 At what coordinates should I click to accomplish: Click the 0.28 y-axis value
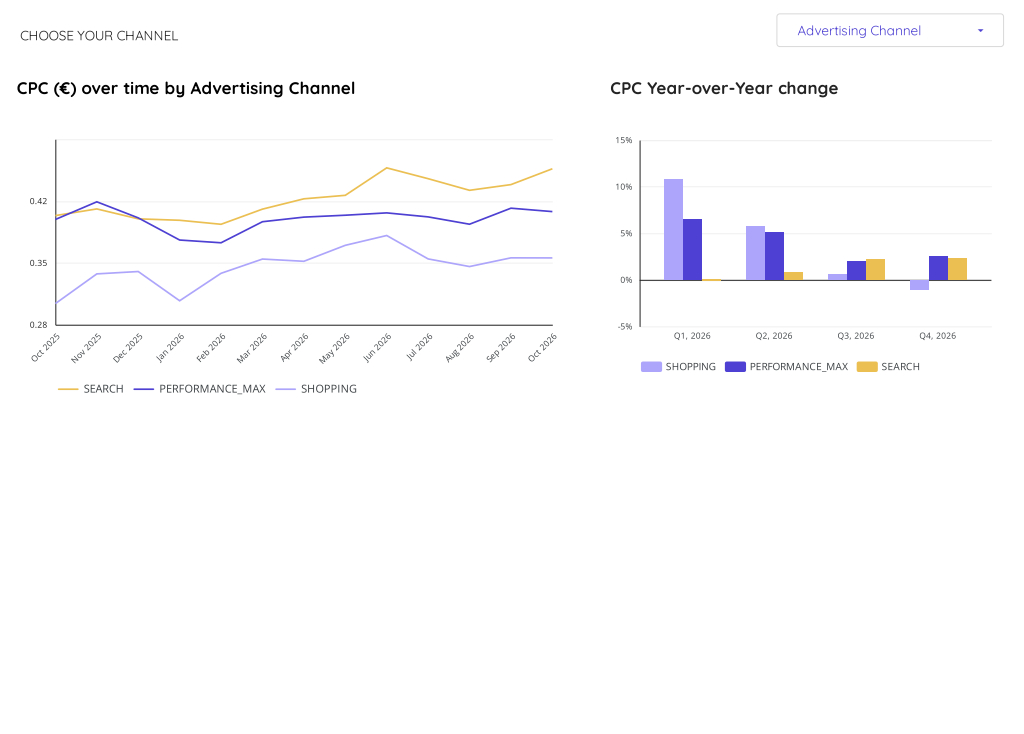[x=39, y=325]
